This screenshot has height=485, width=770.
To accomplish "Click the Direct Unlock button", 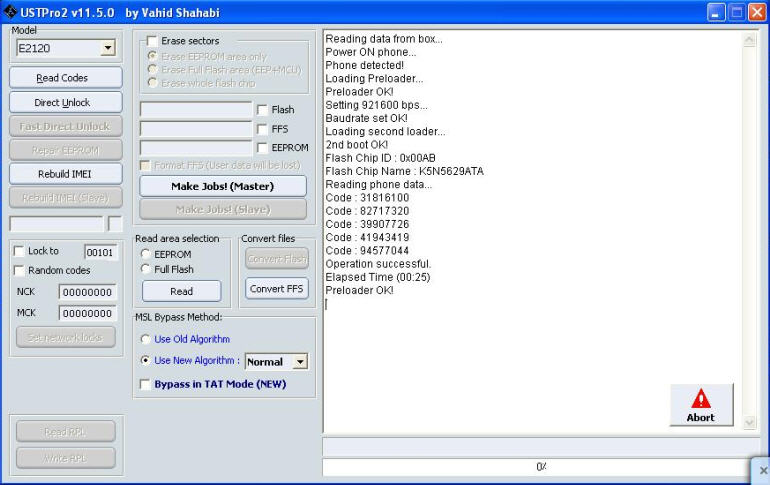I will (65, 102).
